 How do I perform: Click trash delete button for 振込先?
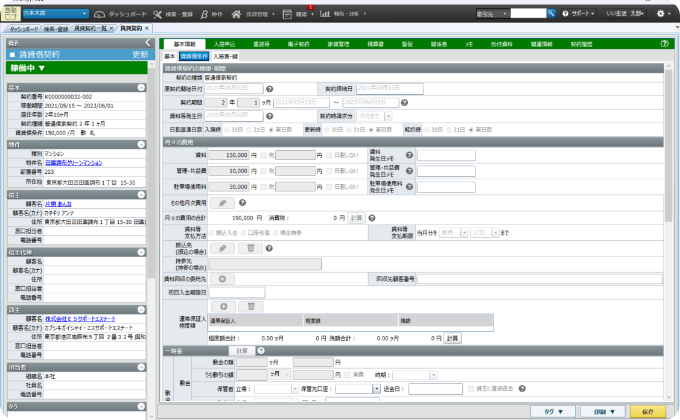tap(250, 248)
